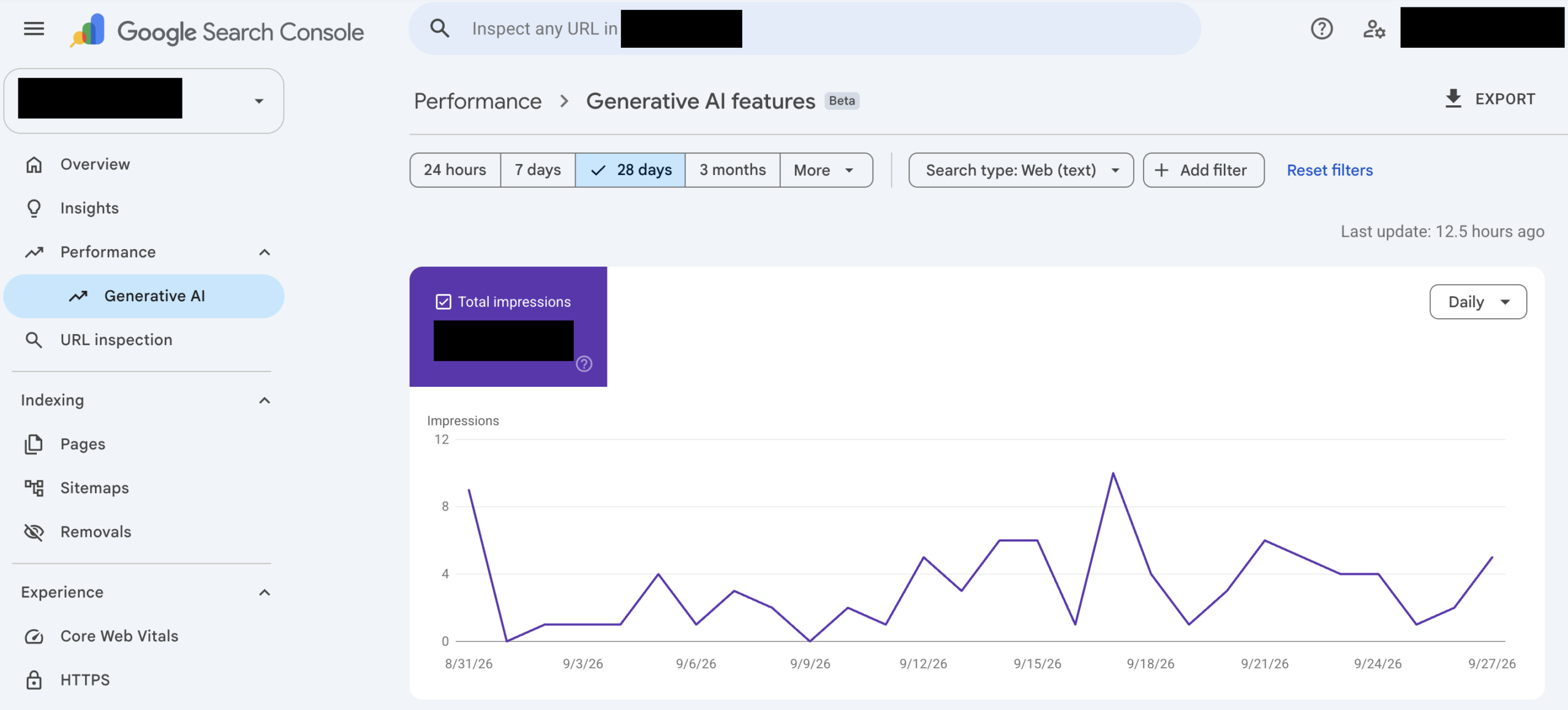1568x710 pixels.
Task: Click the help icon in impressions card
Action: point(584,364)
